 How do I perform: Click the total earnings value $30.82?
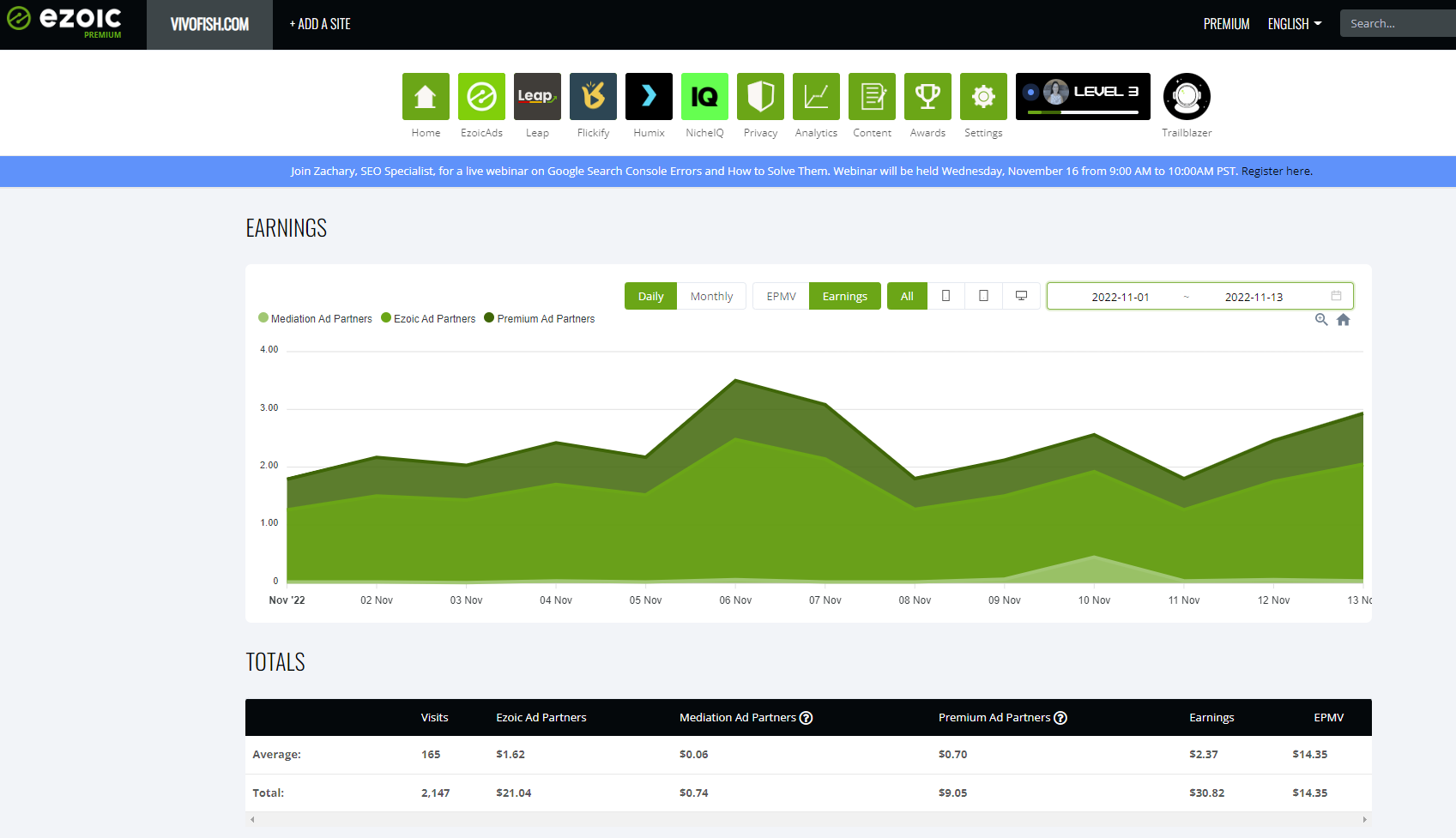pyautogui.click(x=1206, y=793)
